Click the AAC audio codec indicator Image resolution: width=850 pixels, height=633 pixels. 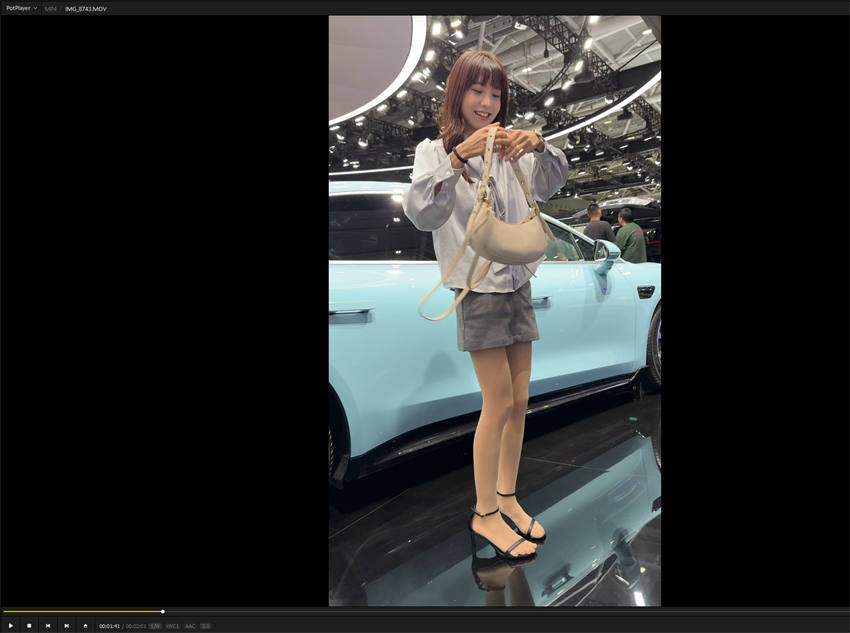(190, 626)
